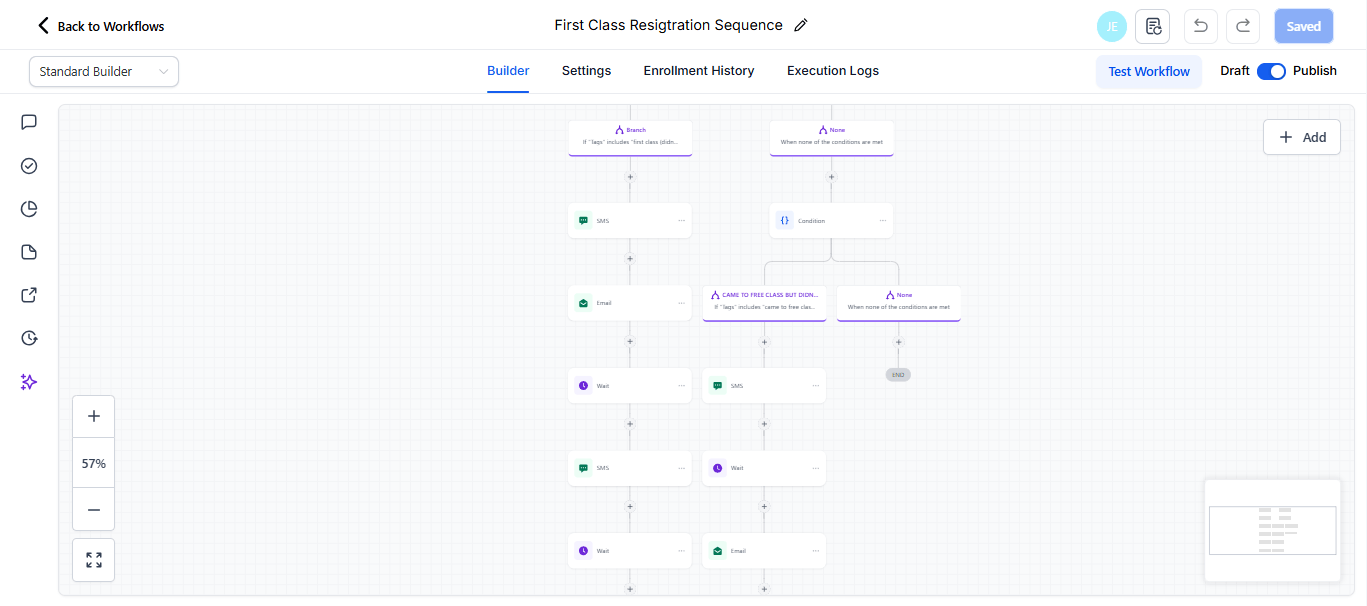The width and height of the screenshot is (1367, 606).
Task: Click the pencil icon to rename workflow
Action: pyautogui.click(x=800, y=26)
